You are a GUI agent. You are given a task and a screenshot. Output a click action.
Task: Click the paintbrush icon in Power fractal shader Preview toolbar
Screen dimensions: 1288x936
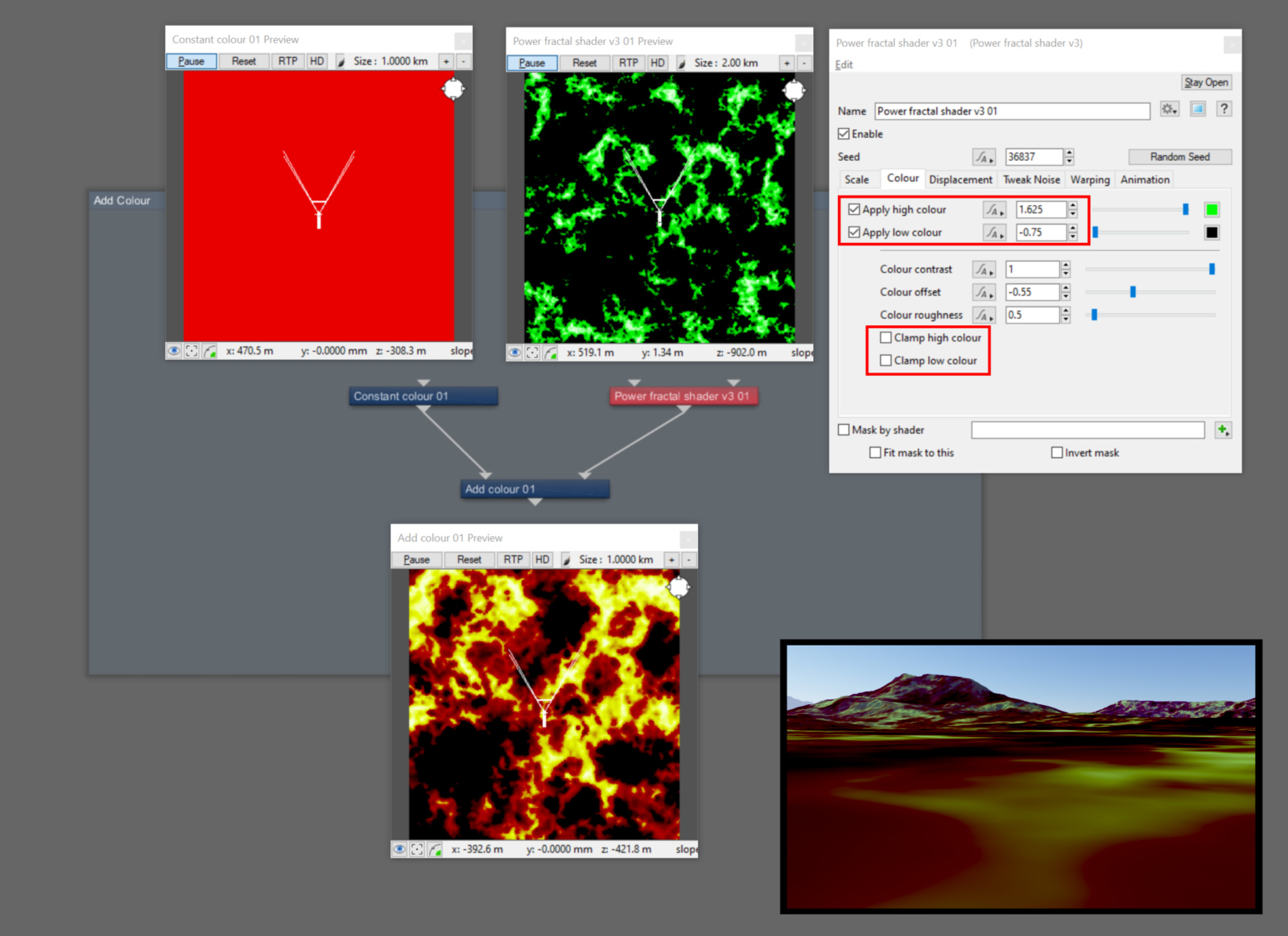(x=681, y=63)
